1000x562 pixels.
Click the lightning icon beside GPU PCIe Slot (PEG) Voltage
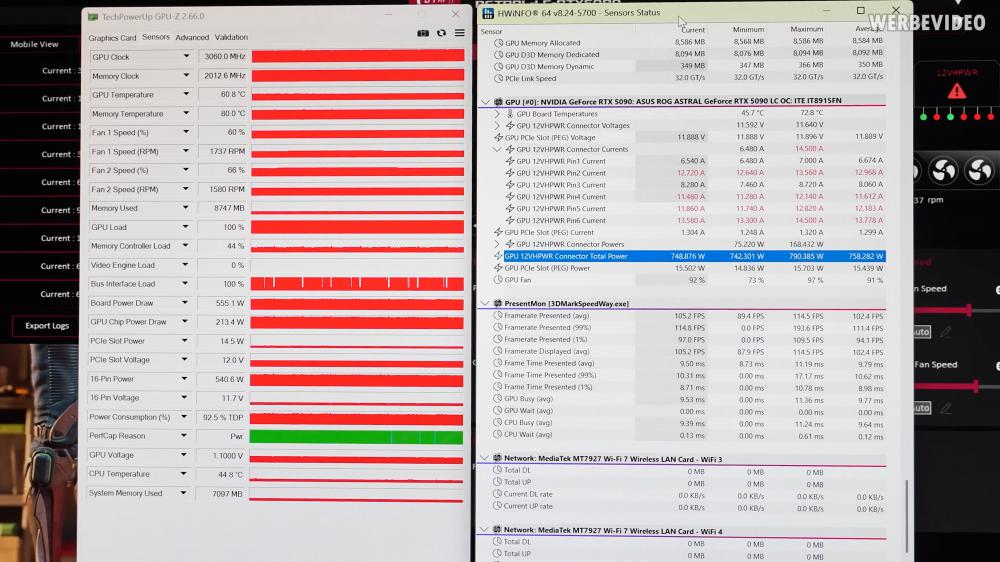[x=498, y=137]
